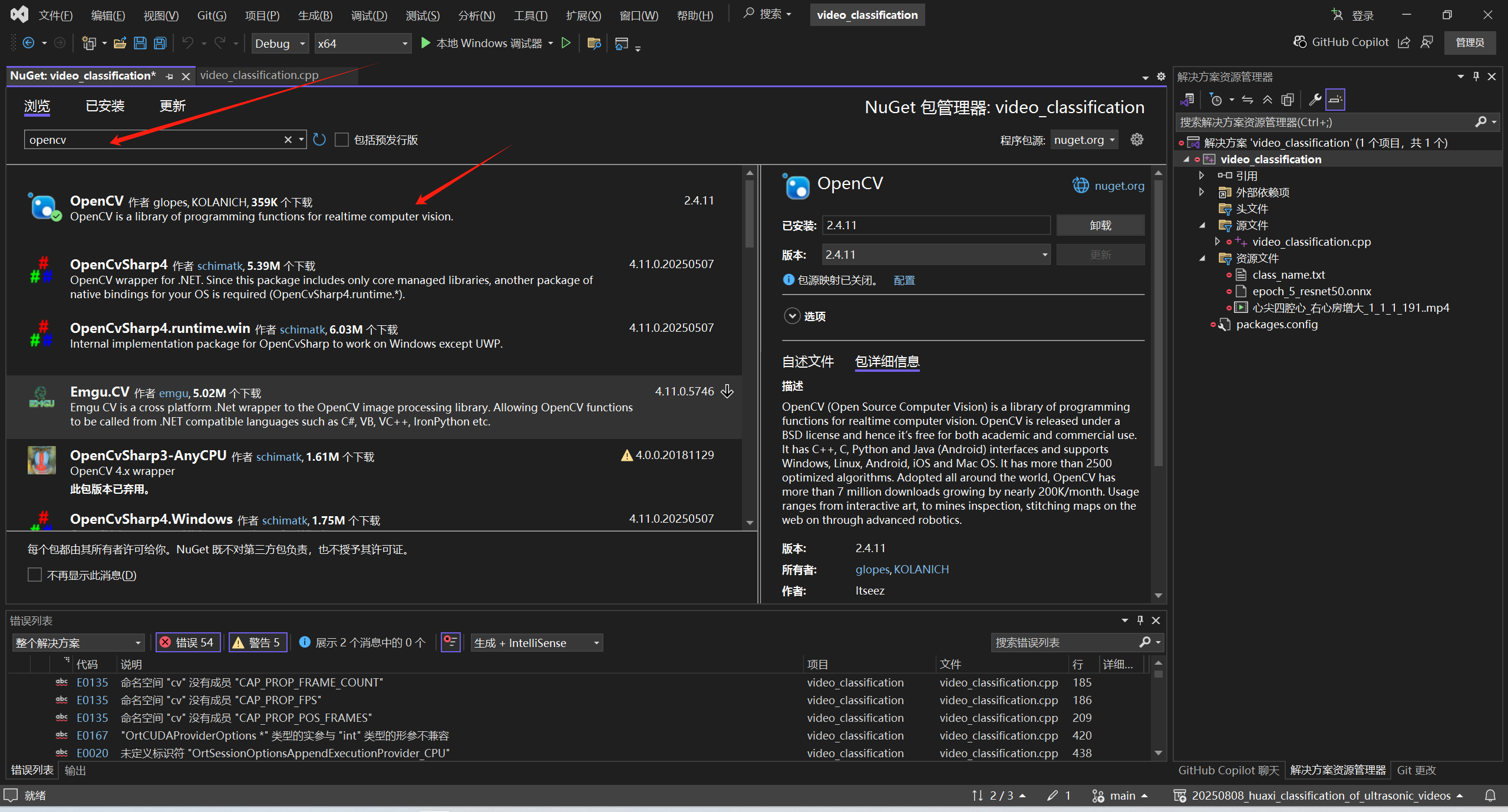Expand video_classification.cpp tree node

tap(1217, 242)
